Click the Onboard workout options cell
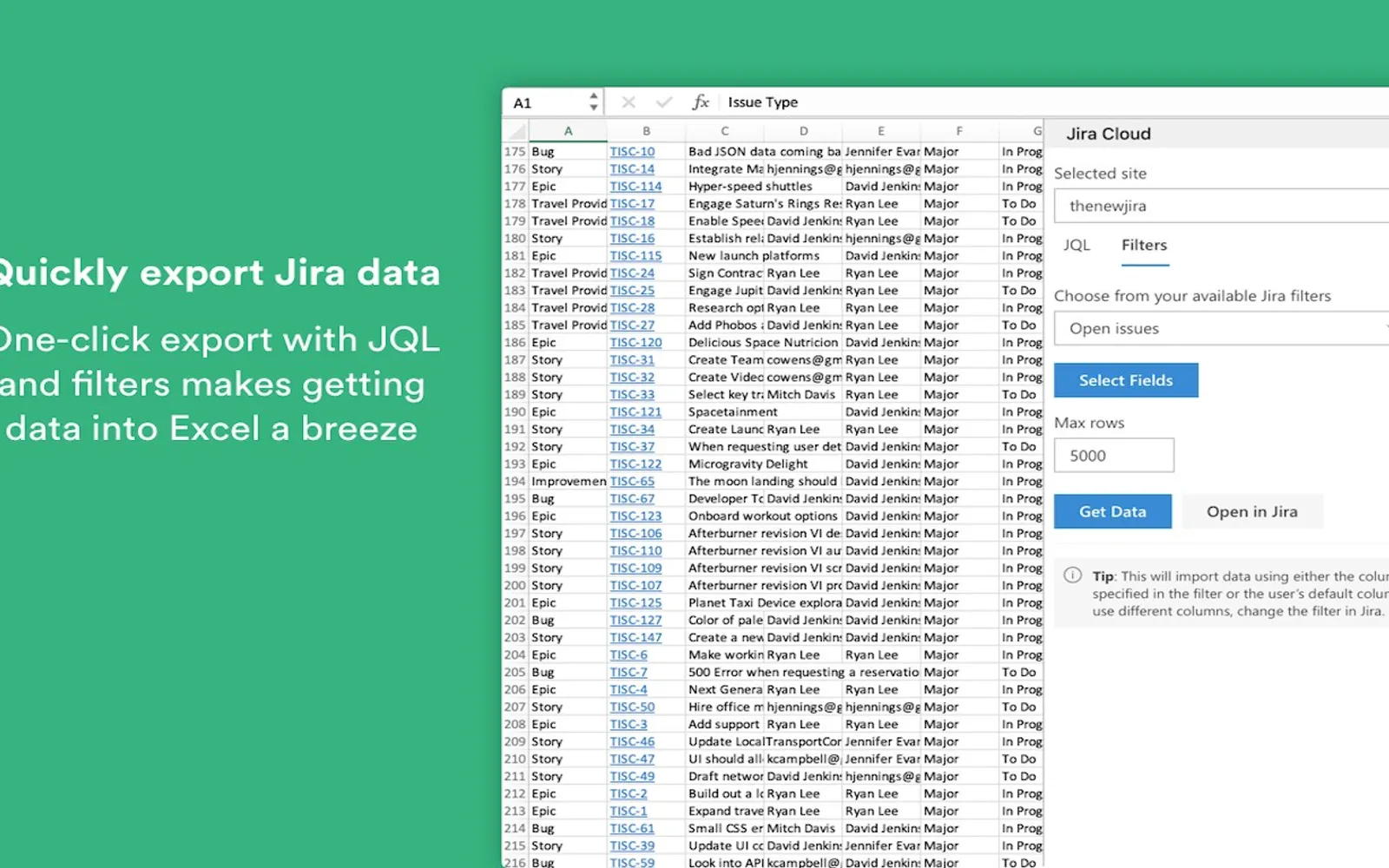 pyautogui.click(x=763, y=516)
